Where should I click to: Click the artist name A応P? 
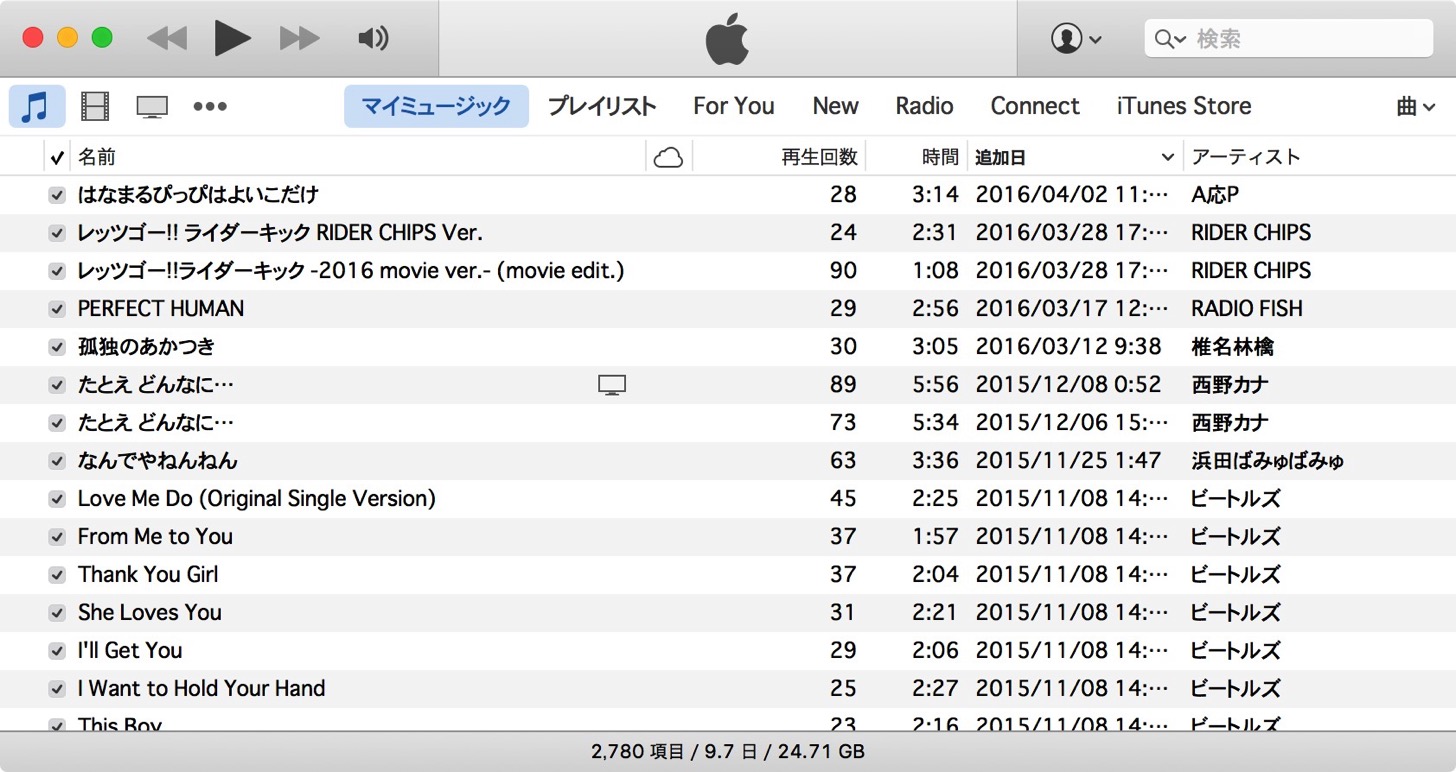pyautogui.click(x=1215, y=194)
